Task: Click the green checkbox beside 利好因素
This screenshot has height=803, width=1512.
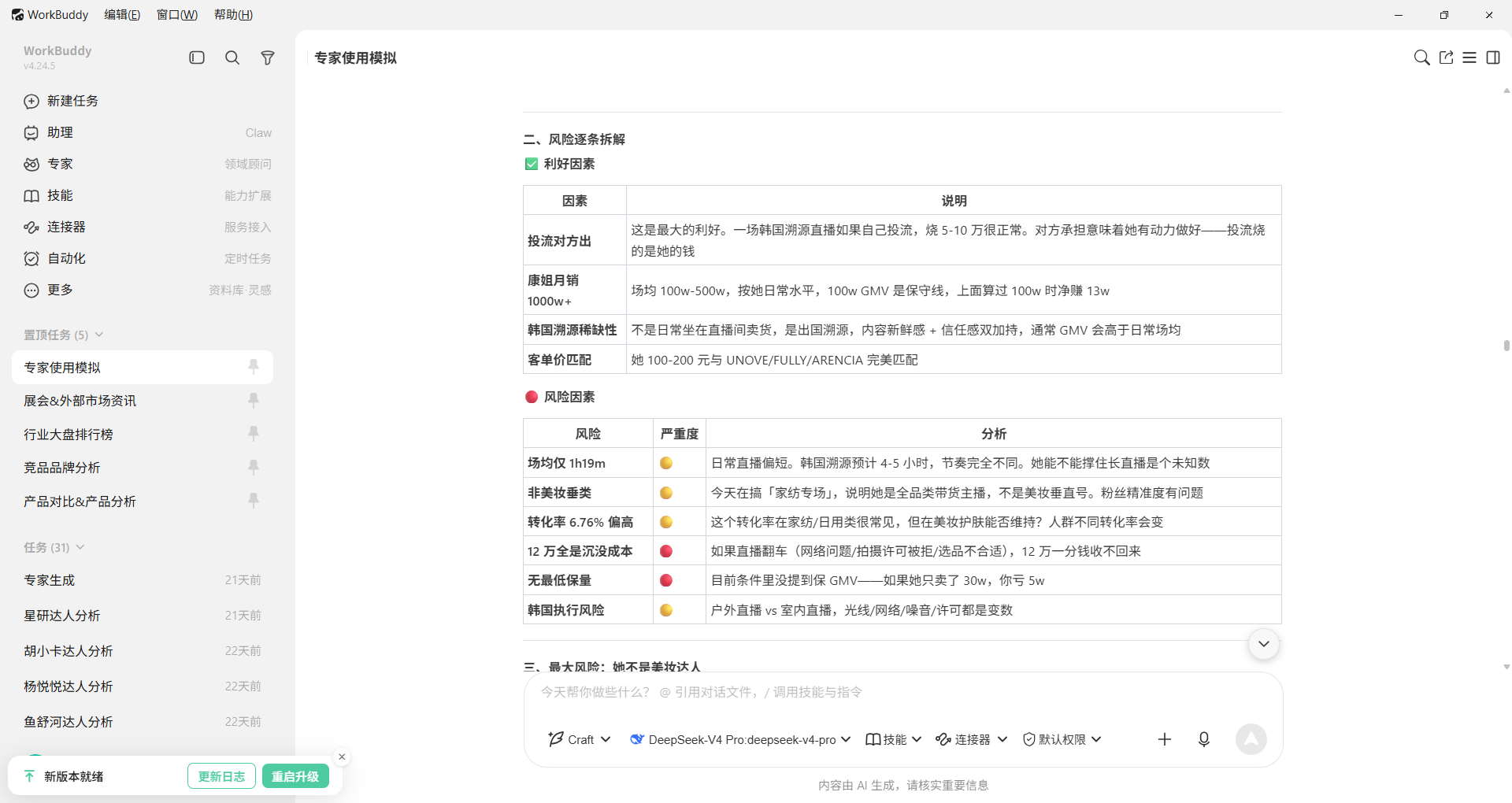Action: (532, 164)
